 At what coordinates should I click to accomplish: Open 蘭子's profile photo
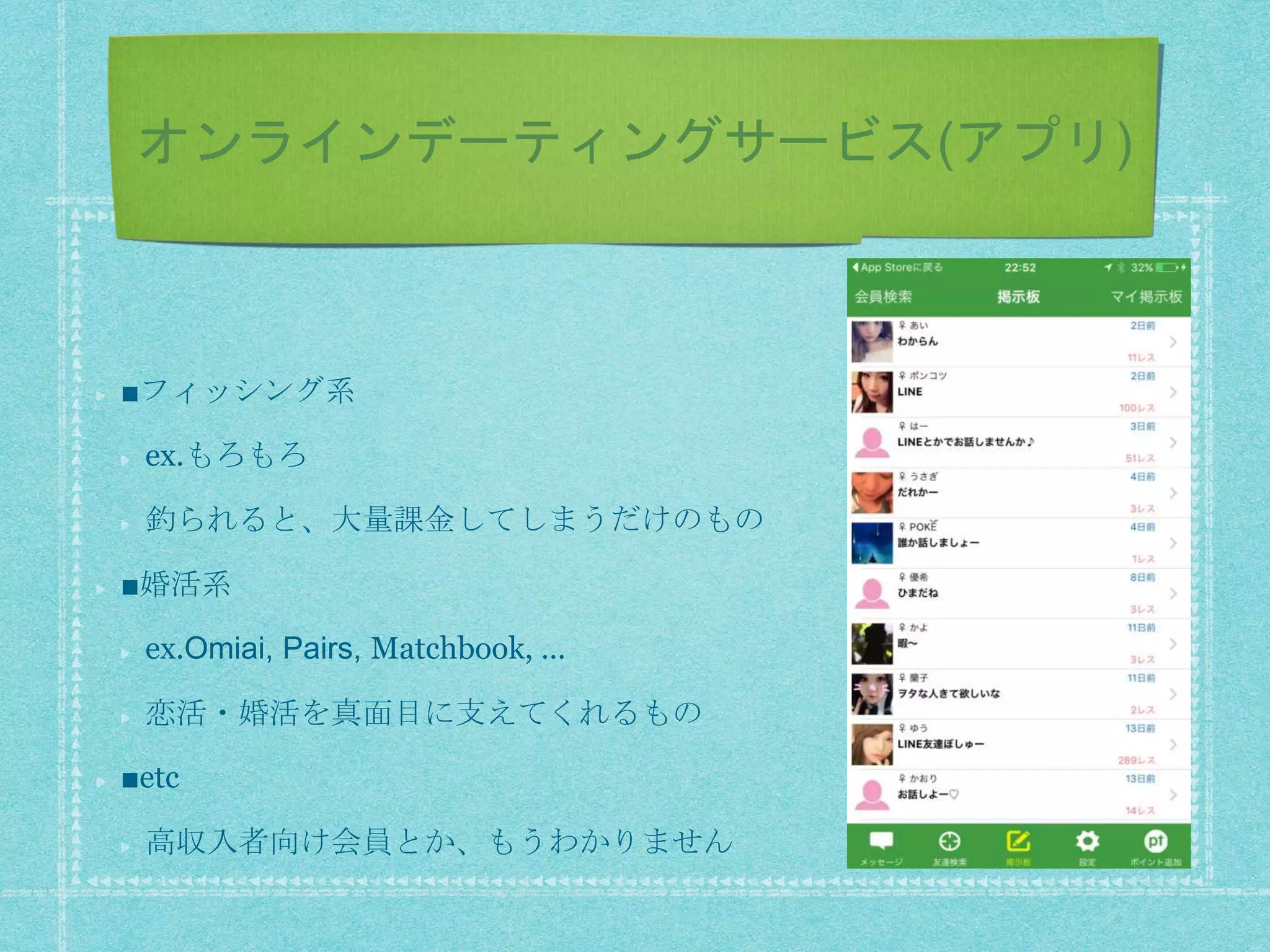(x=872, y=694)
